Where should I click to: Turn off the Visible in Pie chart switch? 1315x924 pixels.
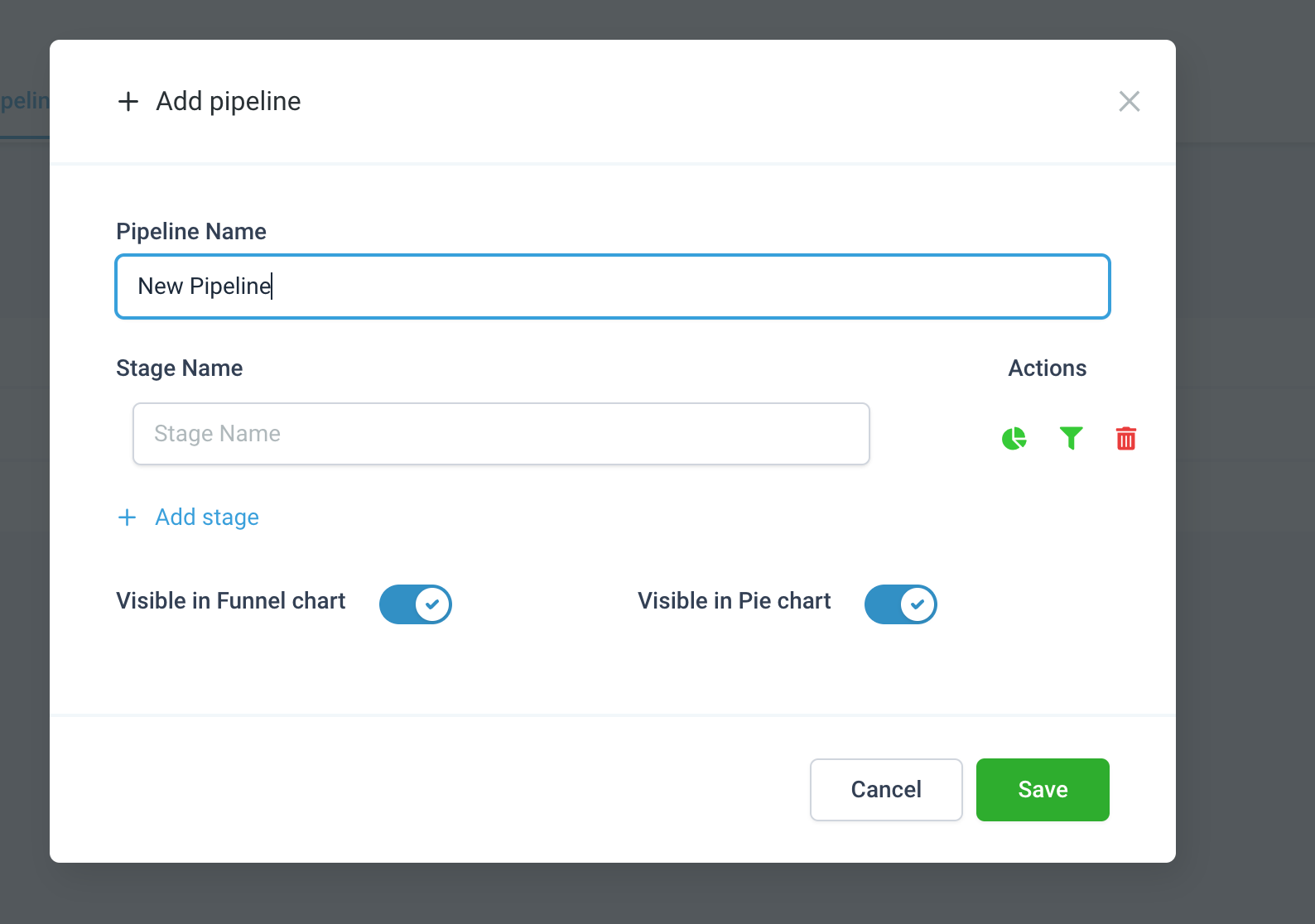(x=900, y=604)
